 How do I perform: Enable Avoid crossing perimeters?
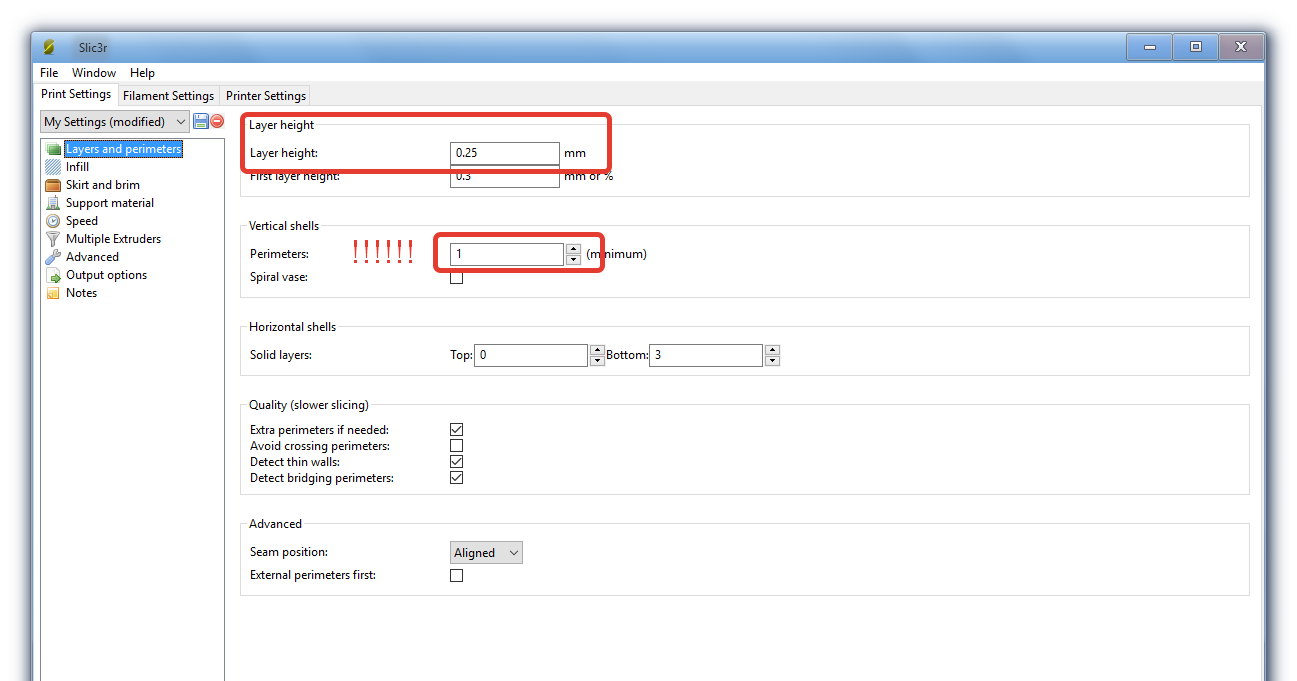pyautogui.click(x=457, y=446)
